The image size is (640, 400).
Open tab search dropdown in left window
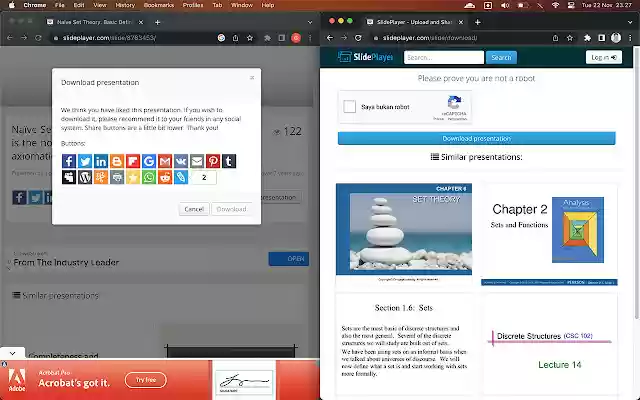click(310, 22)
